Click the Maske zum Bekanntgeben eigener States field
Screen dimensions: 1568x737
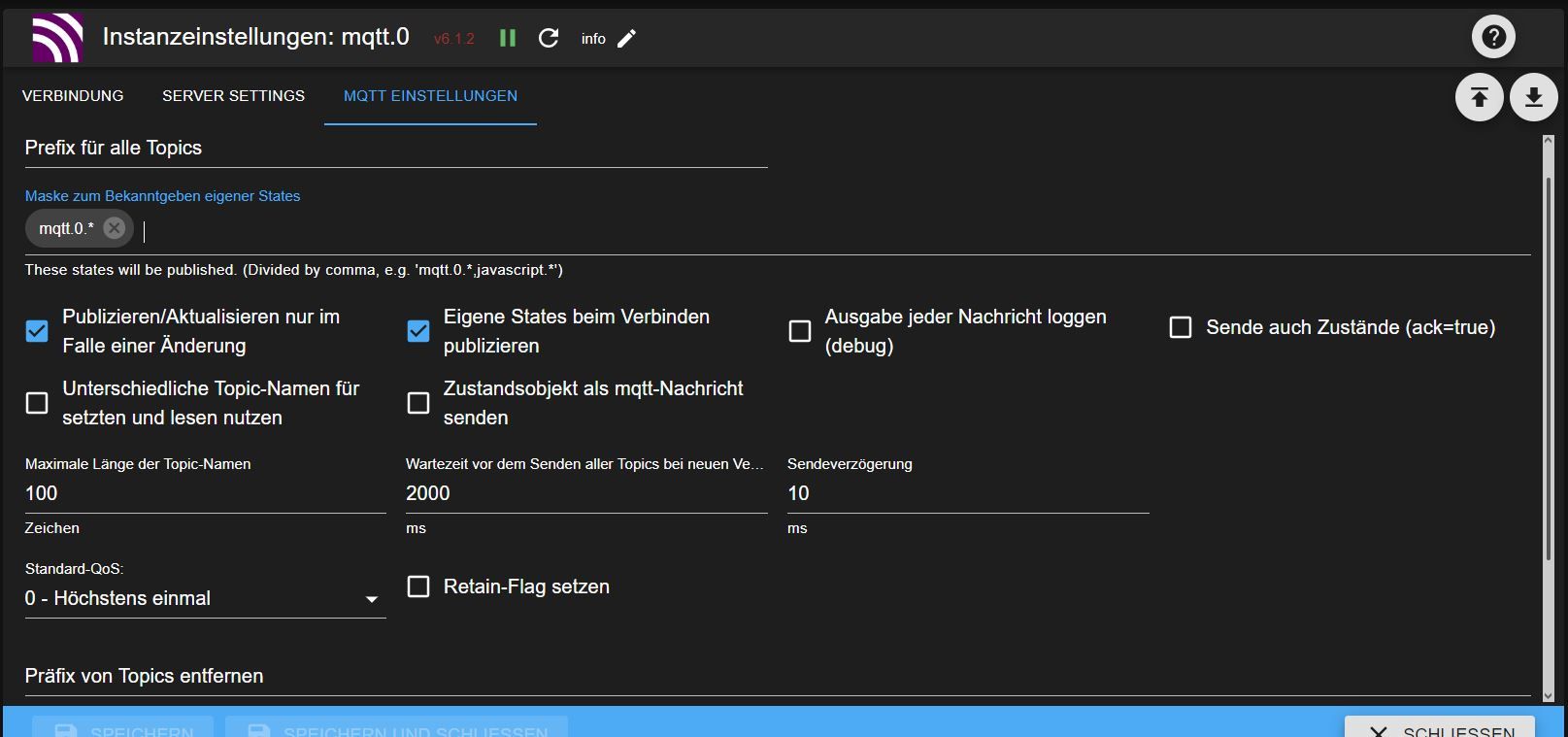(778, 230)
